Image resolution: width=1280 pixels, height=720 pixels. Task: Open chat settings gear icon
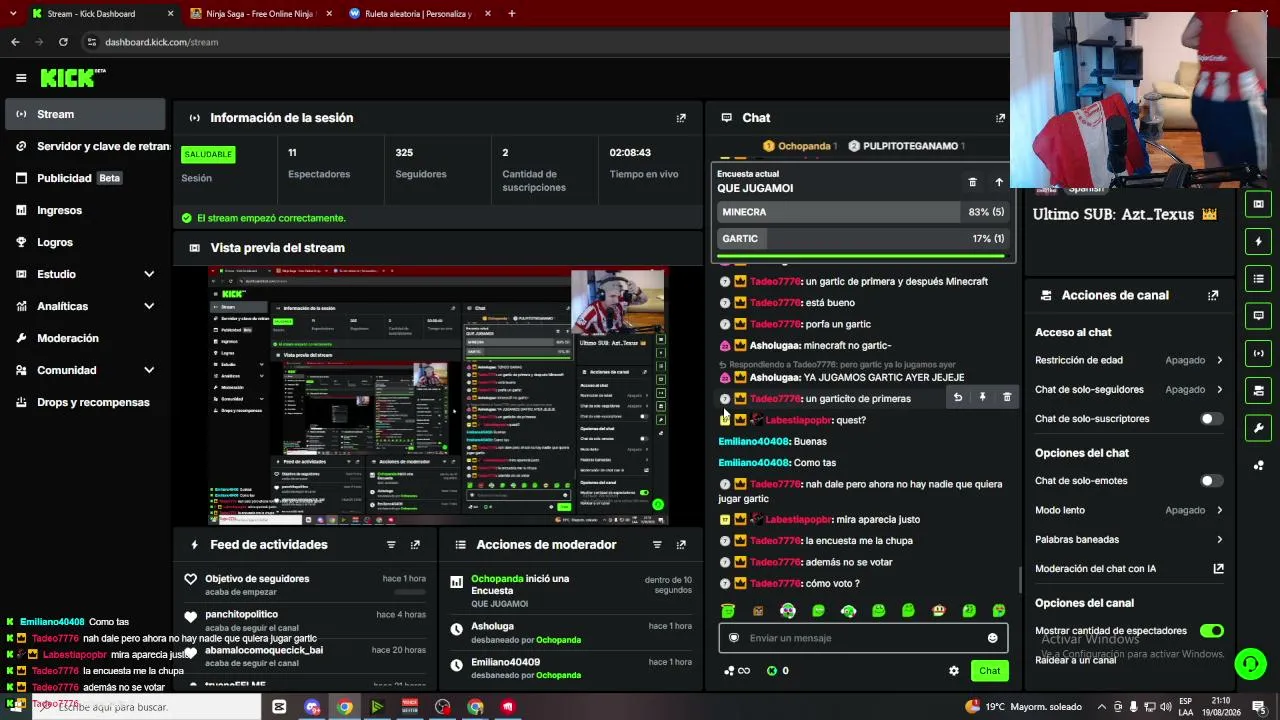[x=954, y=671]
